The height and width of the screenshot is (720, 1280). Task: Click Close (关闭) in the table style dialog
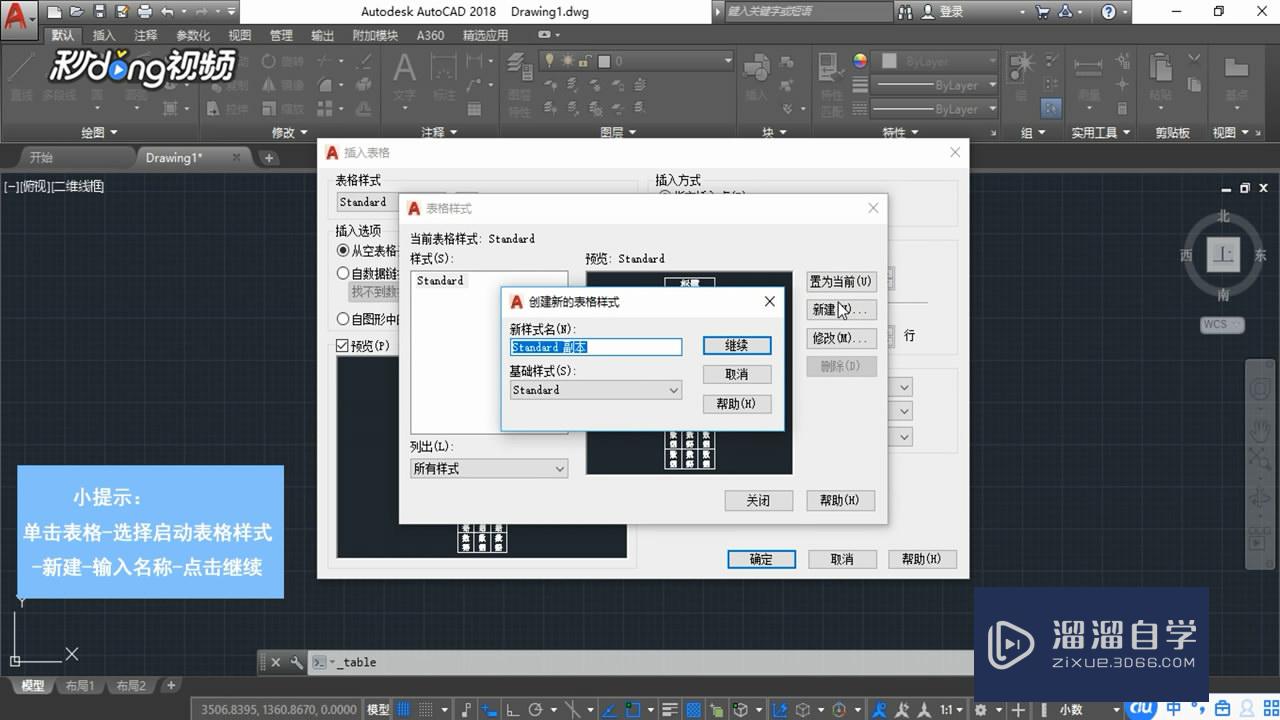[758, 500]
